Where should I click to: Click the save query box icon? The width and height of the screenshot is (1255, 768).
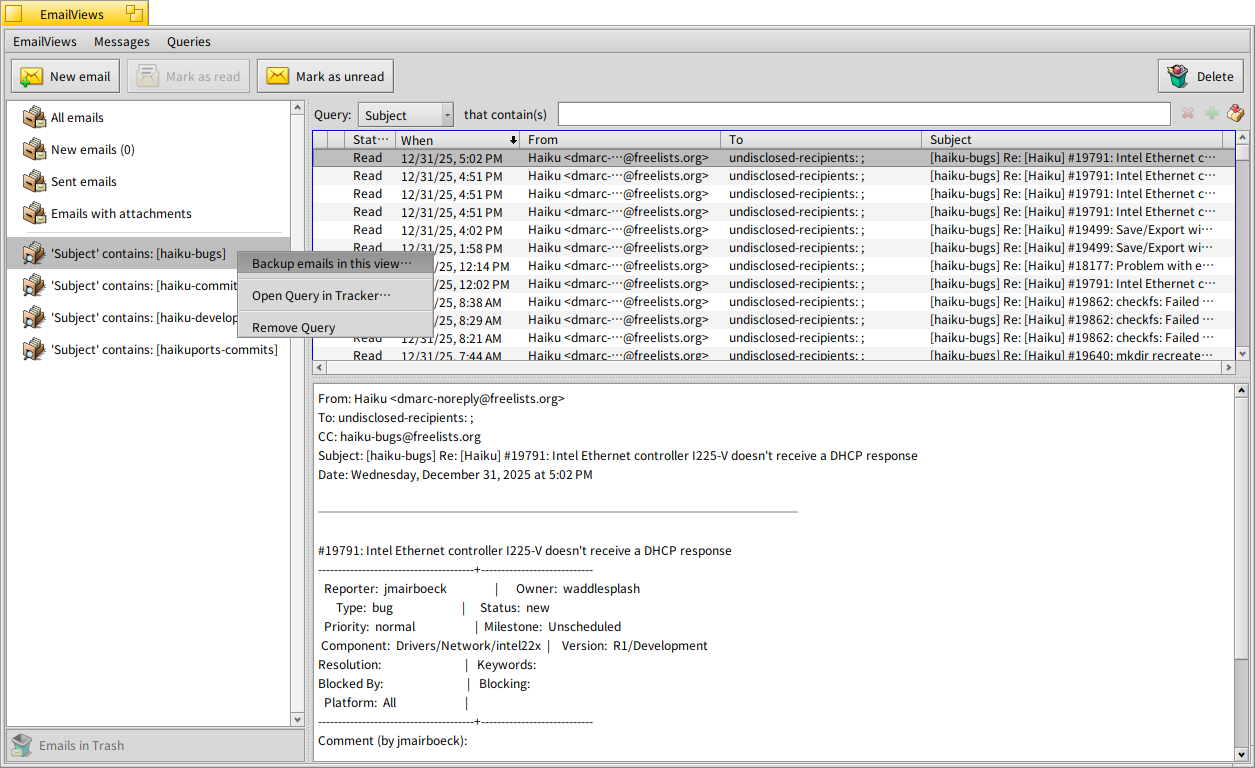[x=1235, y=114]
